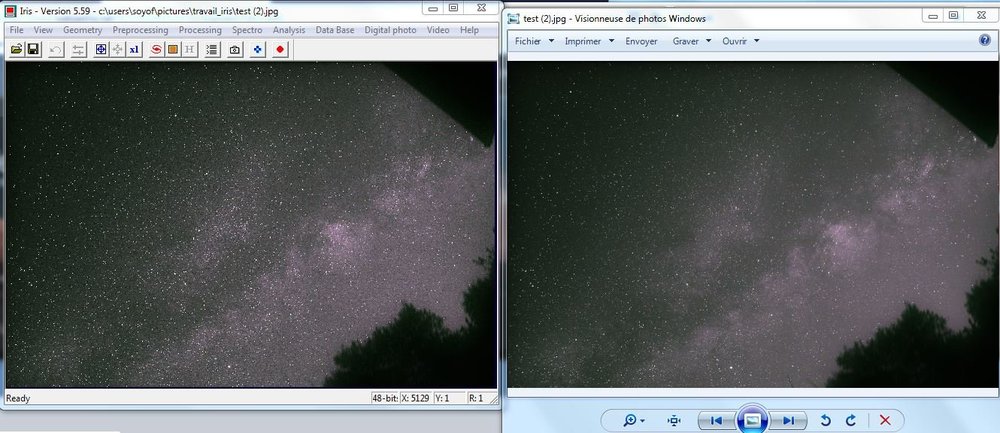Click the actual size icon in photo viewer

coord(674,420)
